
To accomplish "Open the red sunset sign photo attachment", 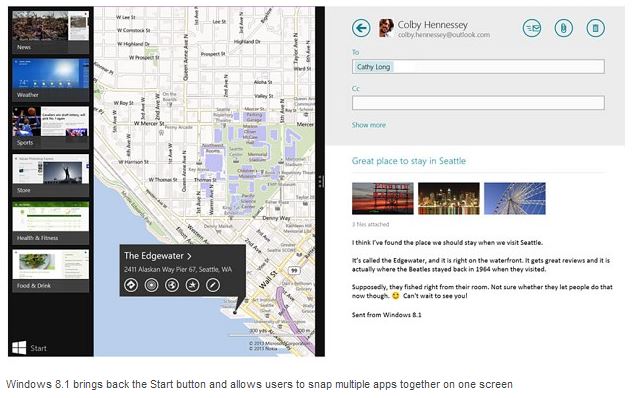I will click(383, 198).
